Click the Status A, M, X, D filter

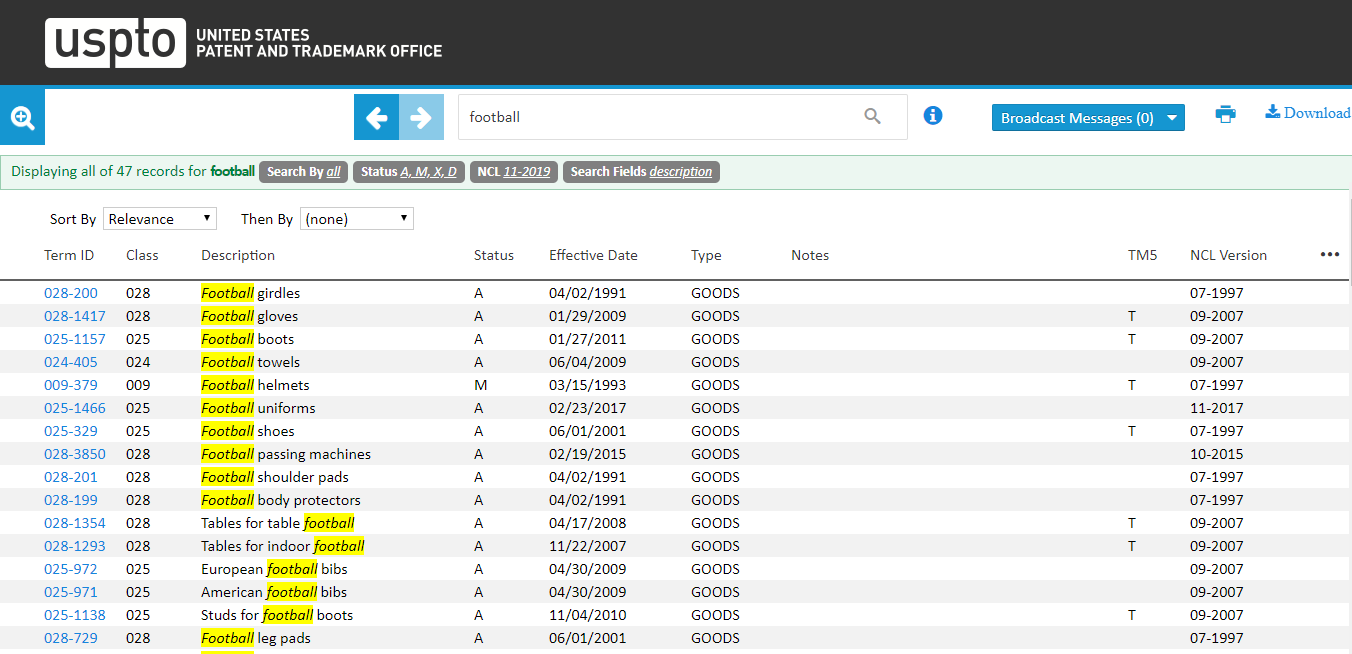408,172
